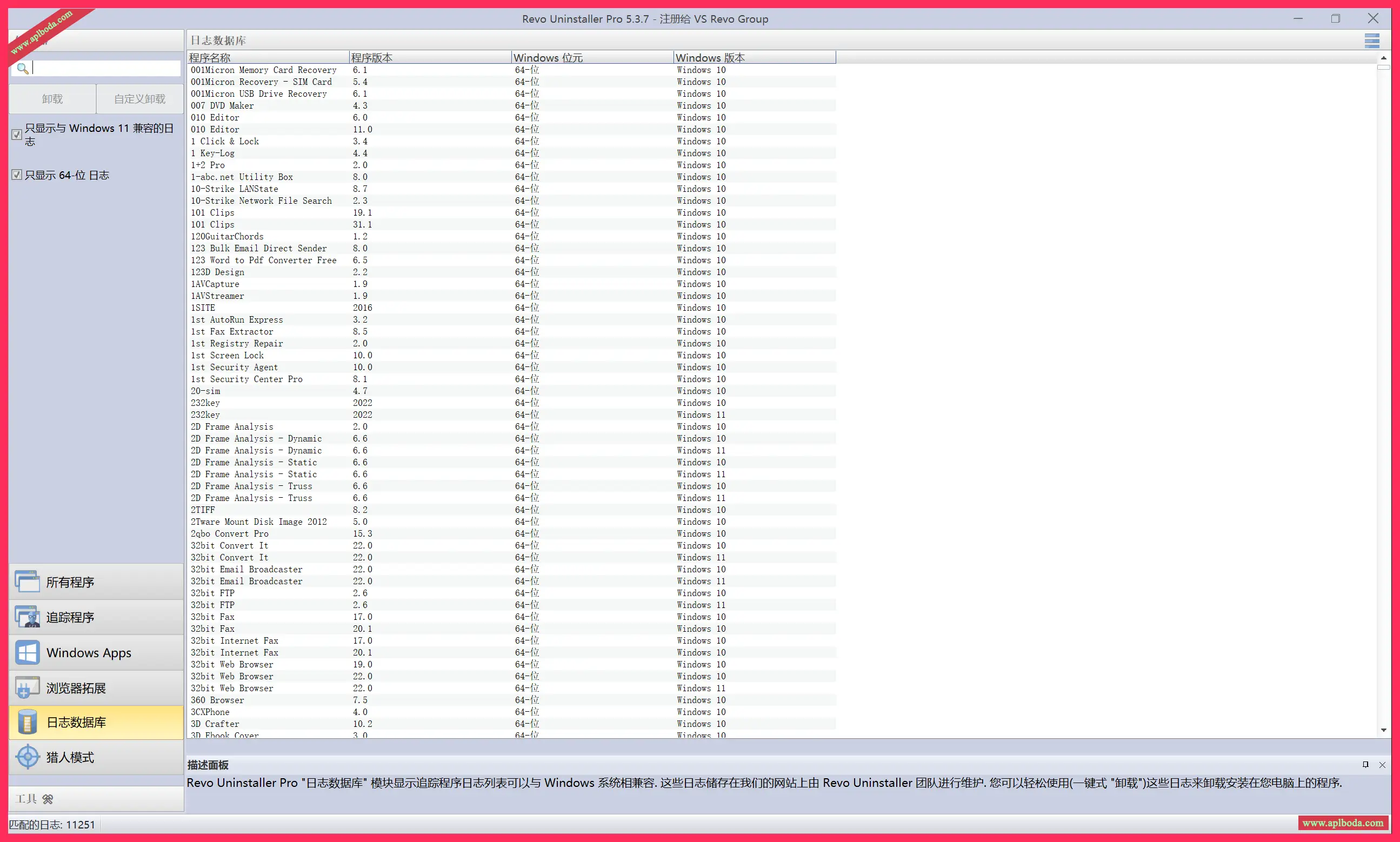Open the Windows Apps module icon
The width and height of the screenshot is (1400, 842).
click(x=26, y=652)
